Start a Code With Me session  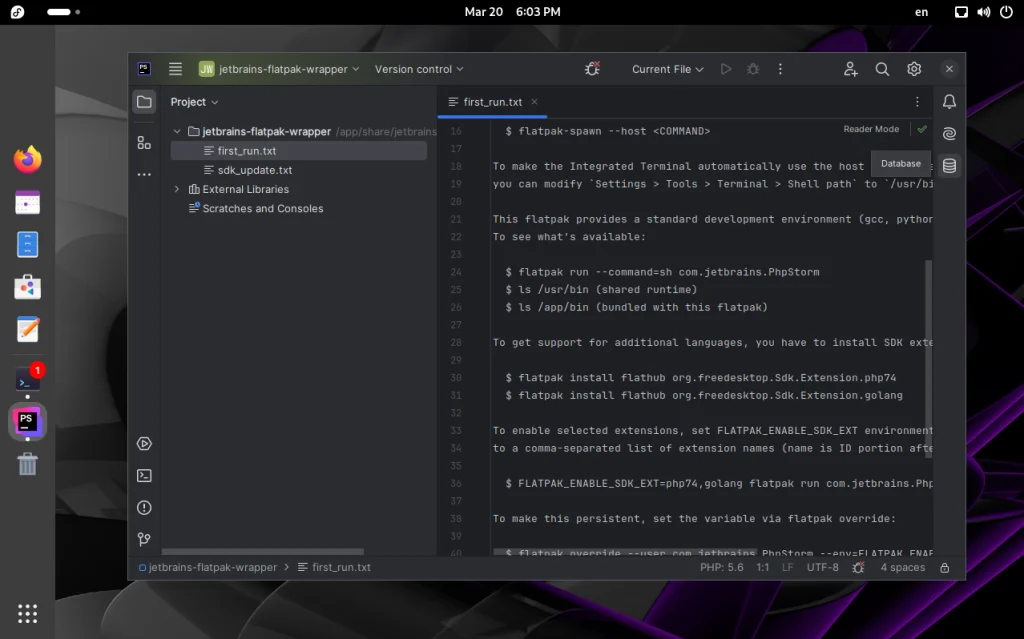pos(850,69)
